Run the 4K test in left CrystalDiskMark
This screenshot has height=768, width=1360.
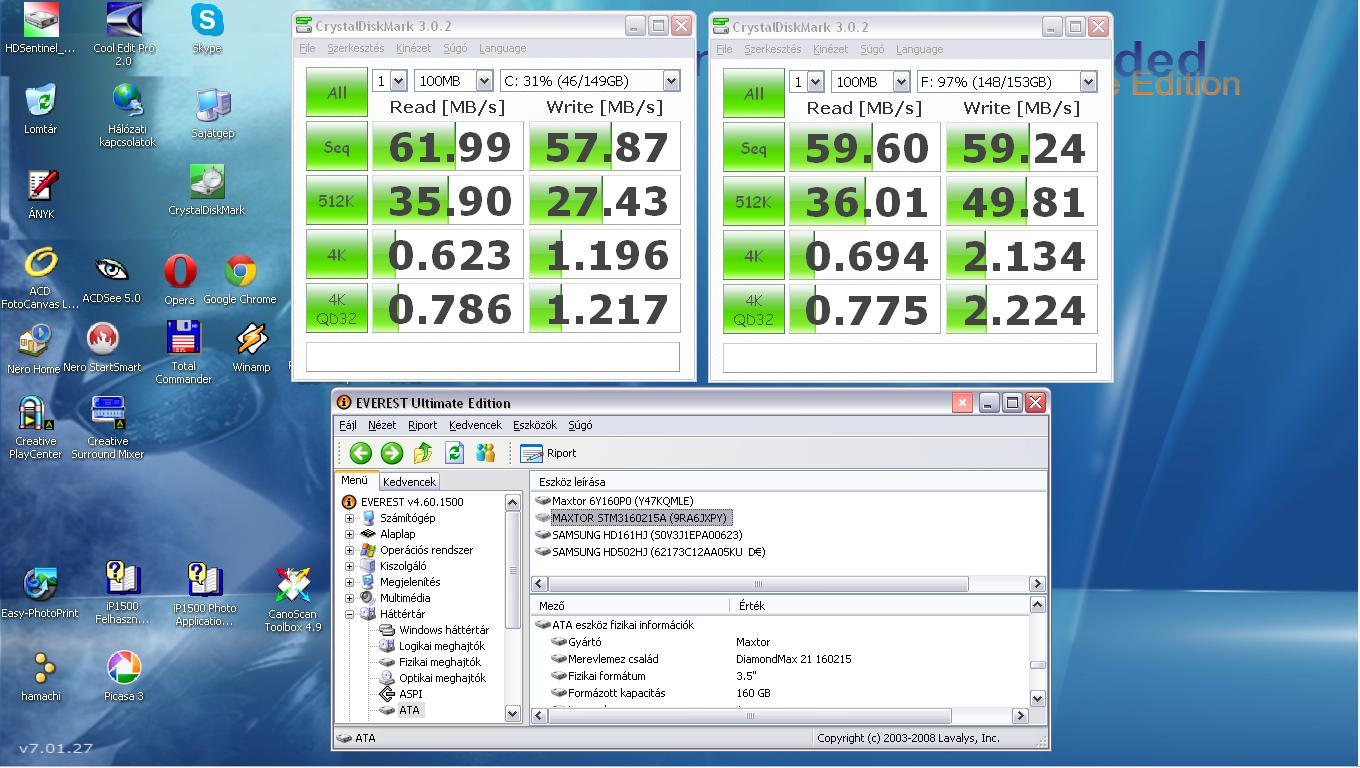(337, 255)
